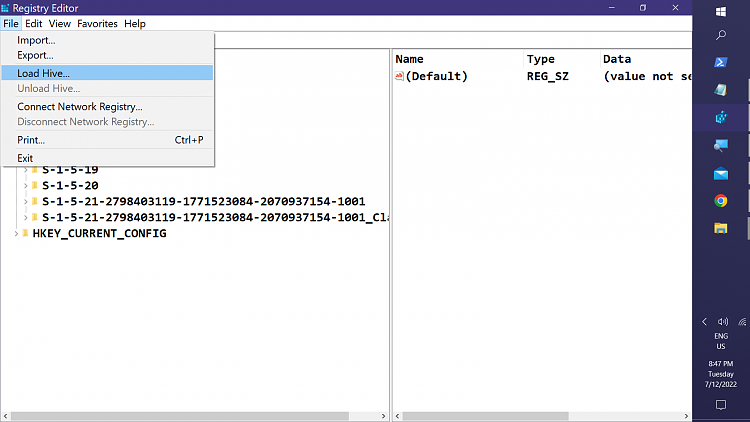The width and height of the screenshot is (750, 422).
Task: Expand the HKEY_CURRENT_CONFIG hive
Action: tap(16, 233)
